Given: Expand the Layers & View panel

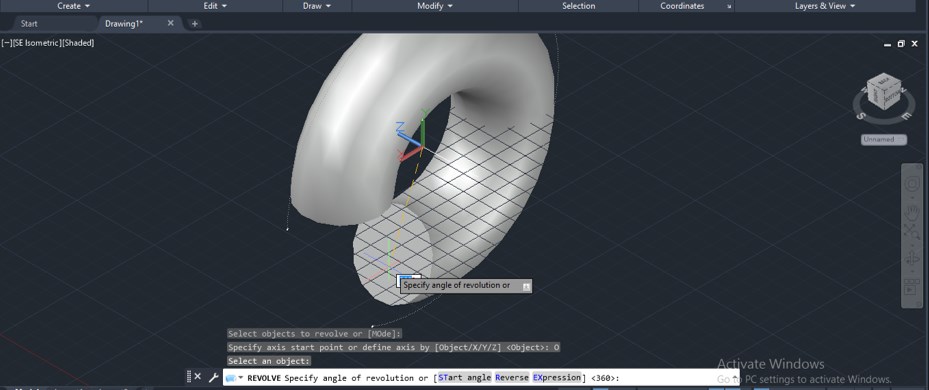Looking at the screenshot, I should coord(825,6).
